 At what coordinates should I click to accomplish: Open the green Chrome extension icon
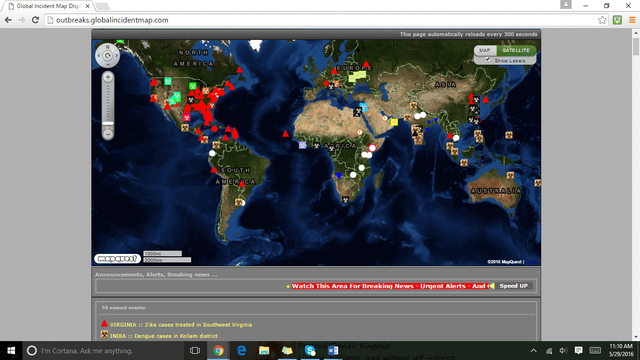point(617,20)
